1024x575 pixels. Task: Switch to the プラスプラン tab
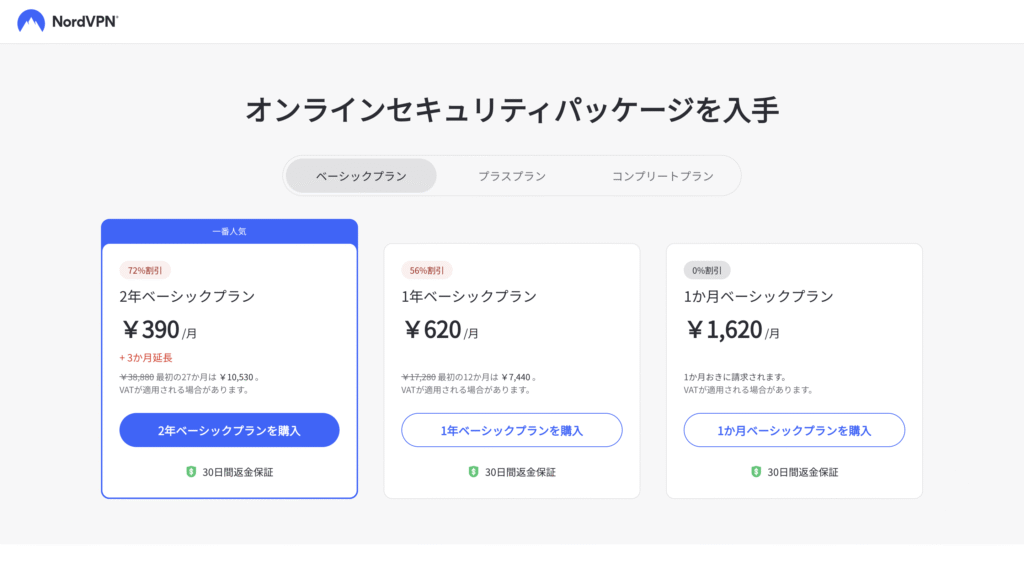(512, 176)
